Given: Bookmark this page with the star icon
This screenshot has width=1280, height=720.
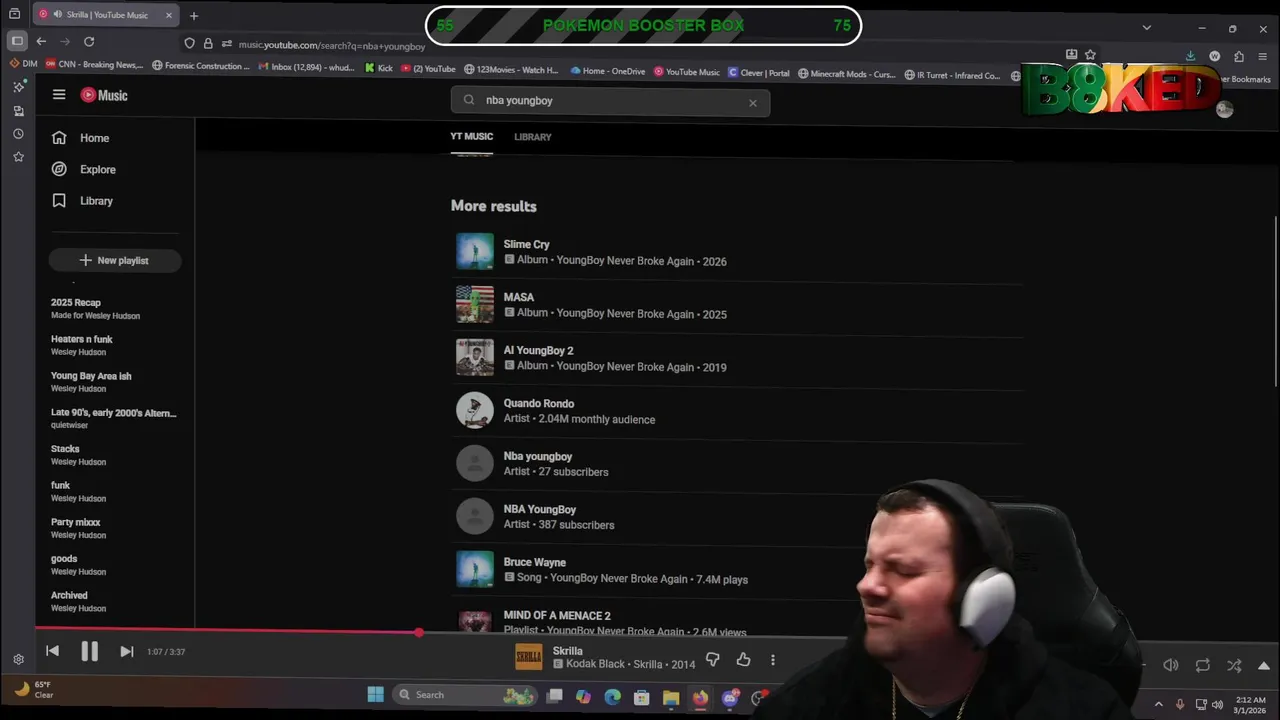Looking at the screenshot, I should click(x=1090, y=55).
